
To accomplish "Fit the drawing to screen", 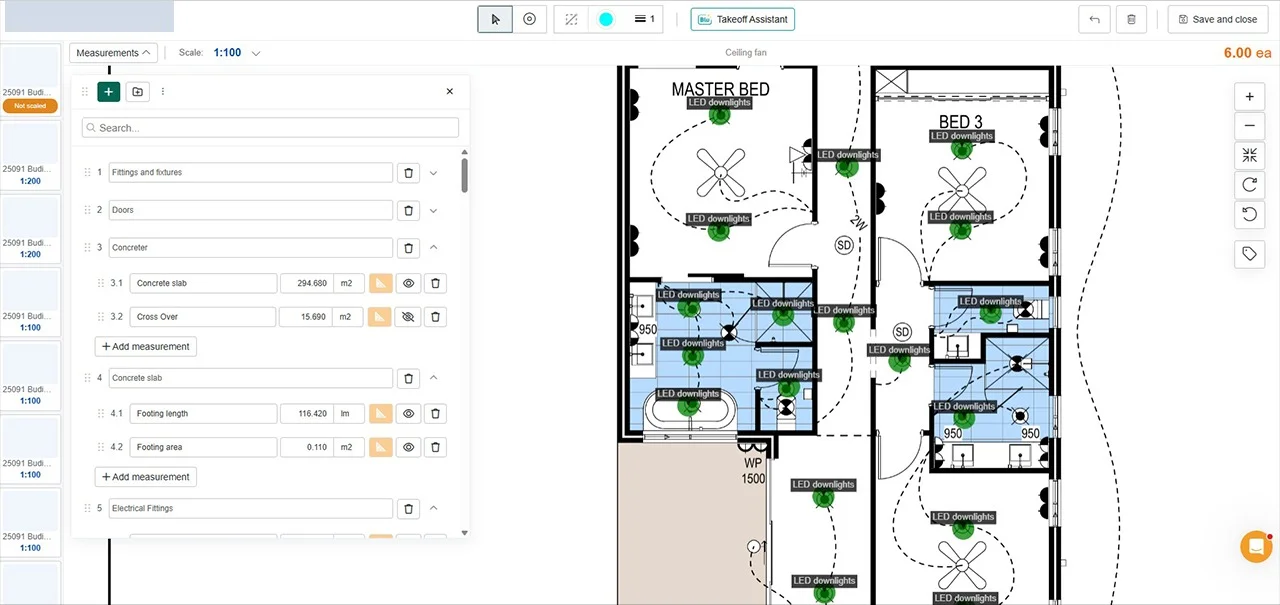I will coord(1249,155).
